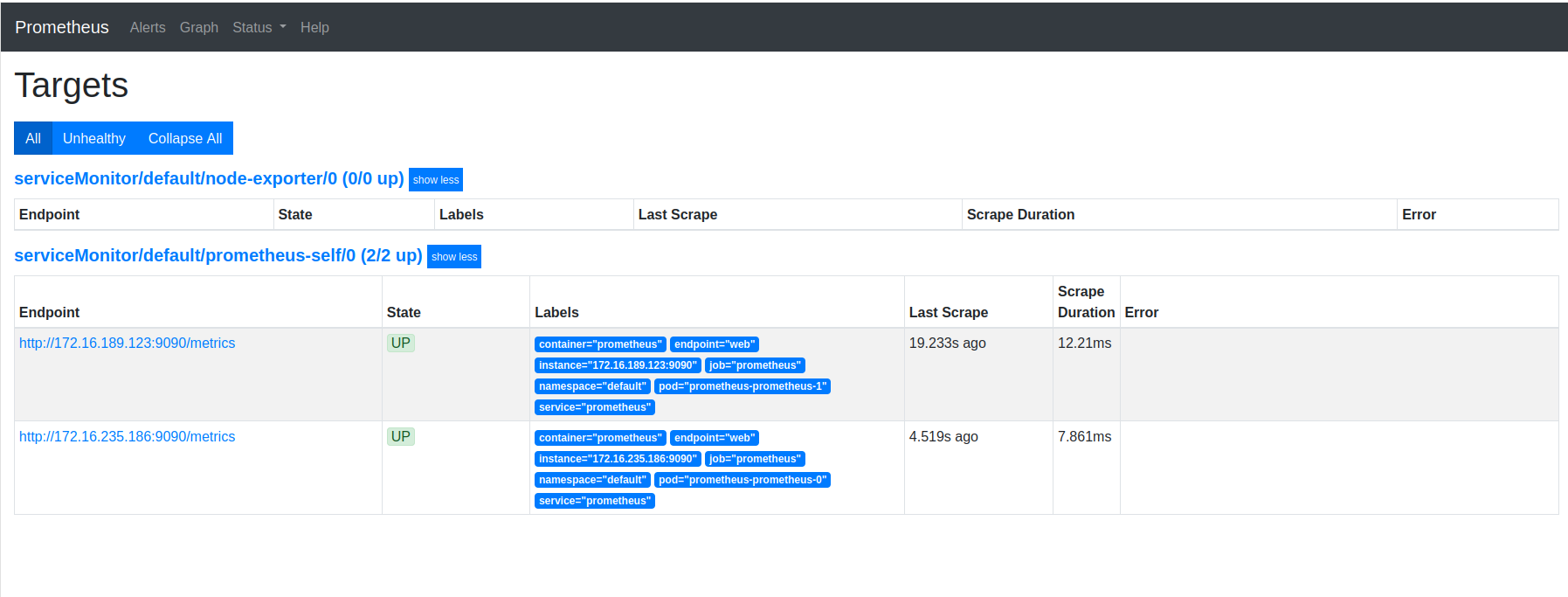This screenshot has width=1568, height=597.
Task: Click UP state badge for 172.16.189.123
Action: [x=401, y=343]
